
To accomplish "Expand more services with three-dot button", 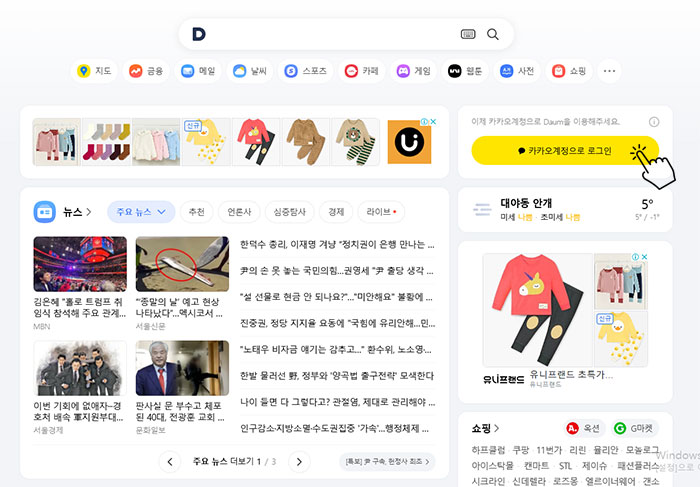I will [x=609, y=71].
